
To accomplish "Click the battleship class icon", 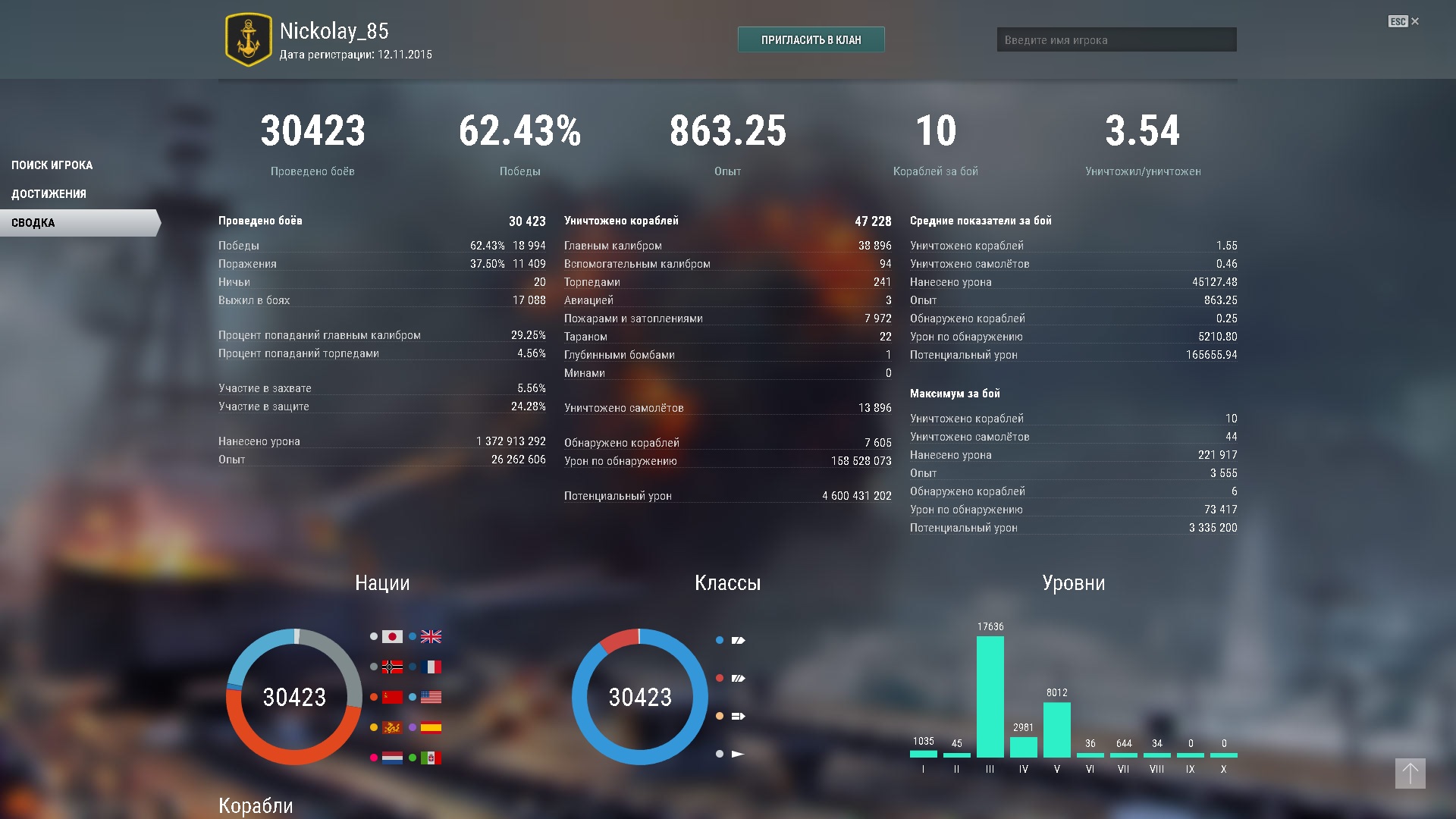I will point(738,679).
